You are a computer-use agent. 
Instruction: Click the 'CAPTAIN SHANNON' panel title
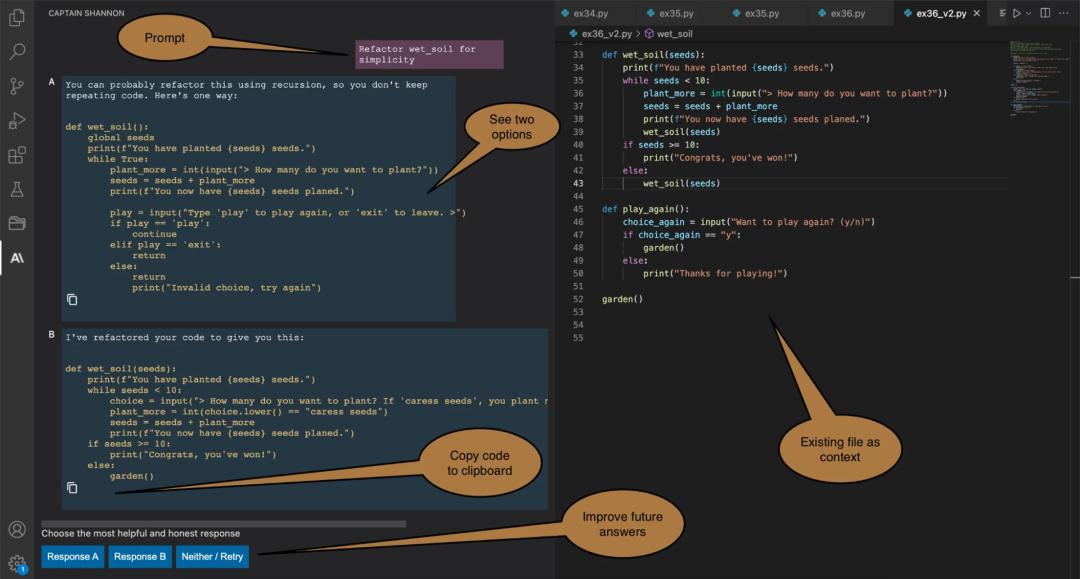coord(86,13)
